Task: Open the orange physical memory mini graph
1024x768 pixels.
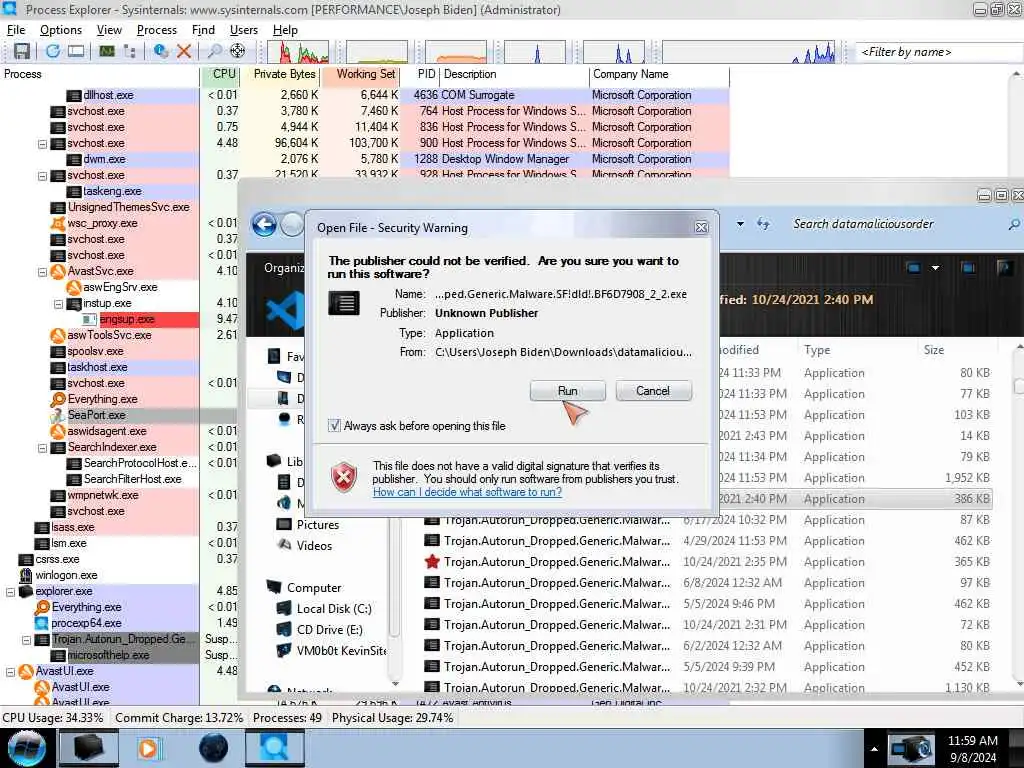Action: pos(456,52)
